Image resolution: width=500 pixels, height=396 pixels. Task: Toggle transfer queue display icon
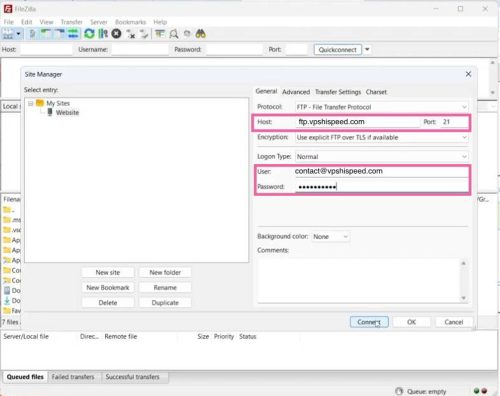[73, 34]
